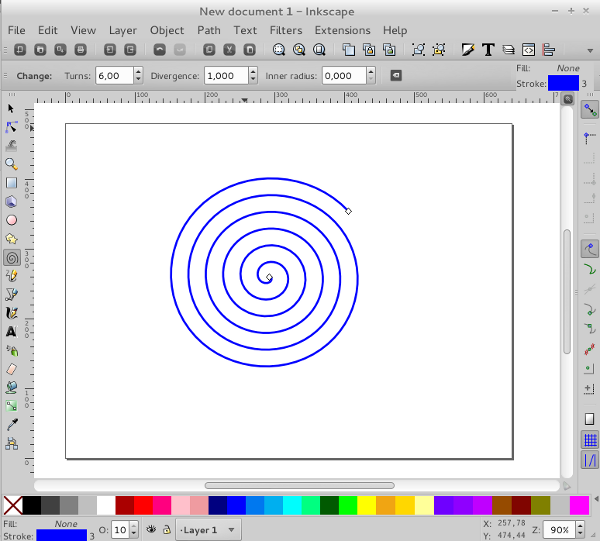Choose the Spray objects tool

tap(11, 350)
